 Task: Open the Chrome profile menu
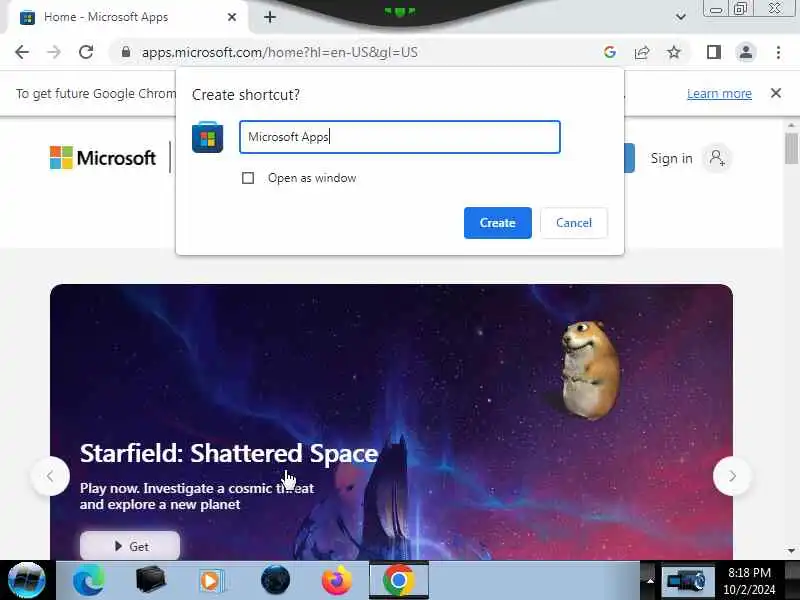(745, 52)
